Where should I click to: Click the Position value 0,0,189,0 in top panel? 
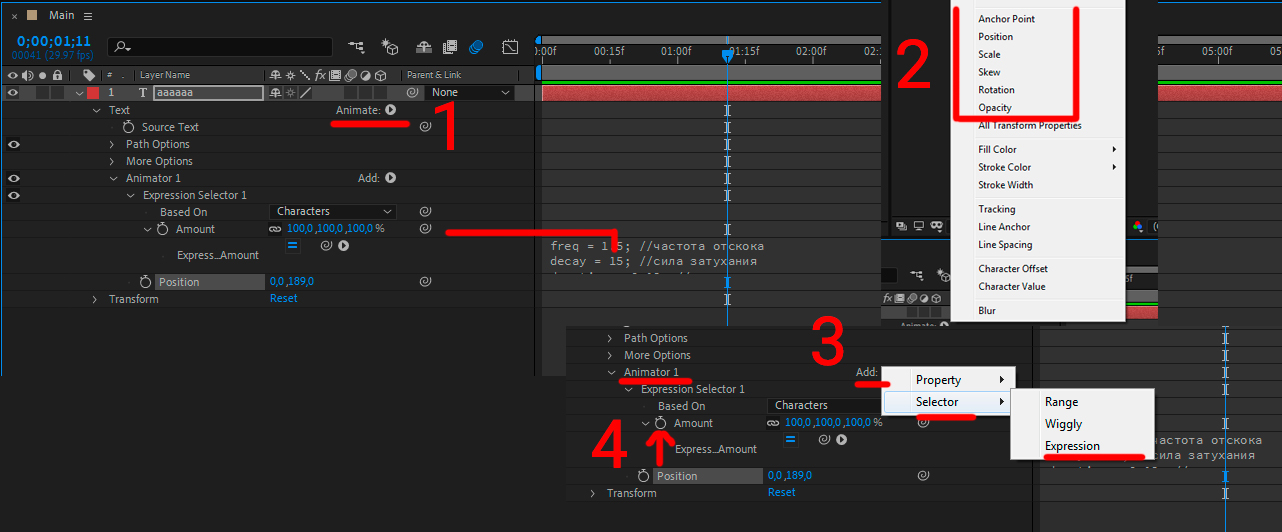coord(292,282)
